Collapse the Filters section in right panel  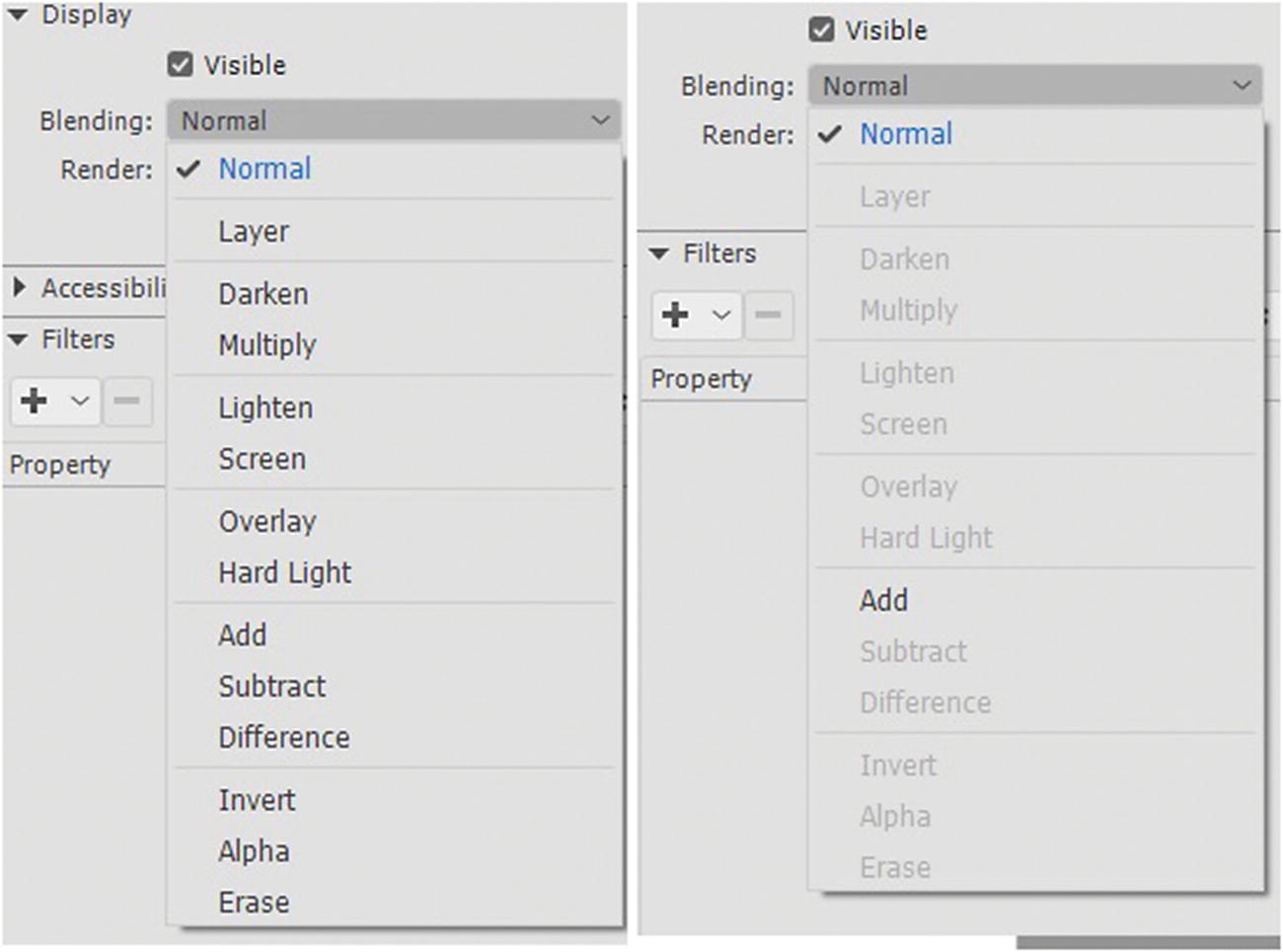(659, 254)
